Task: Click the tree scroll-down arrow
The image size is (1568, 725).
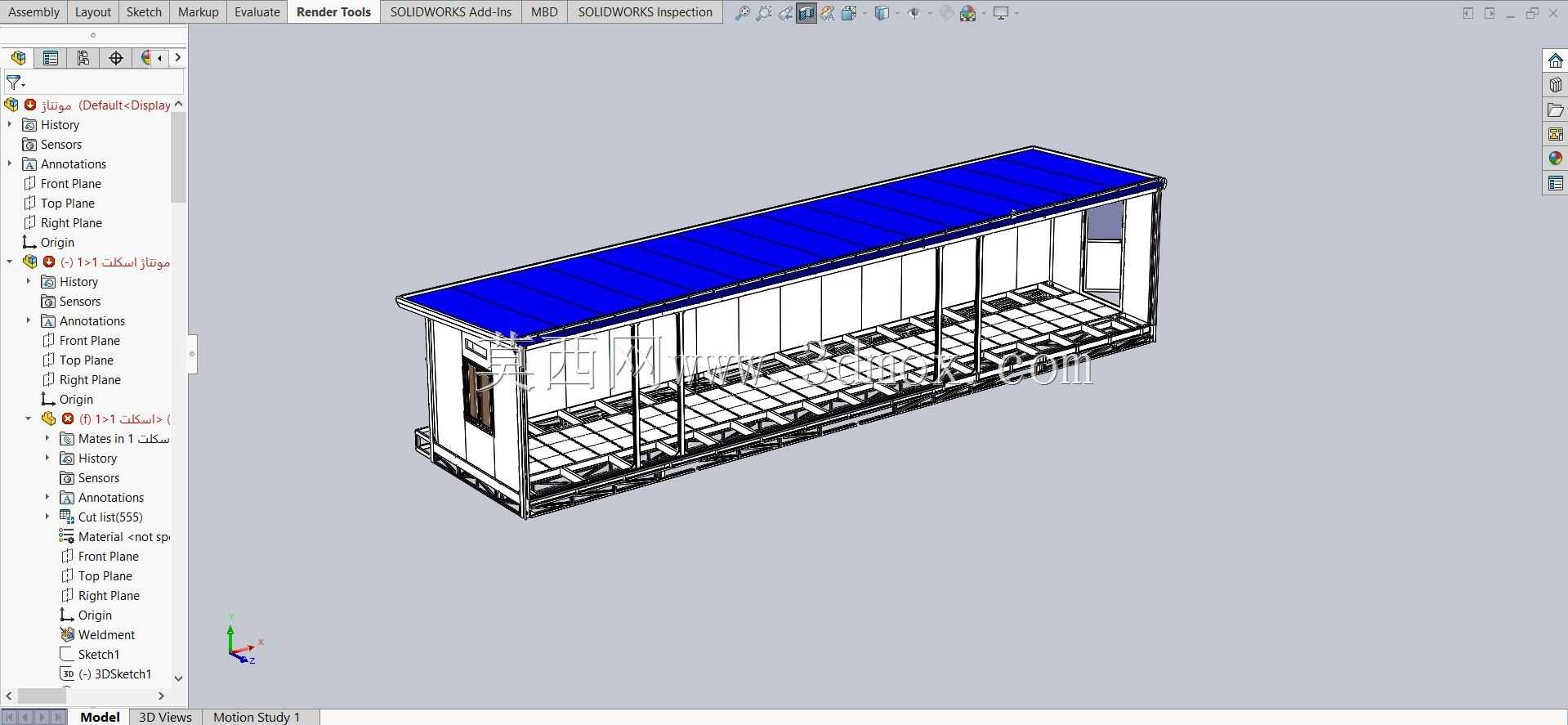Action: point(179,678)
